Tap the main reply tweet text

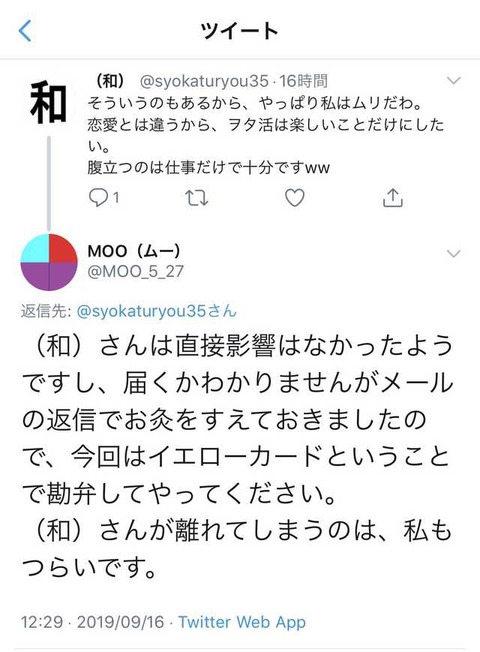[x=237, y=457]
